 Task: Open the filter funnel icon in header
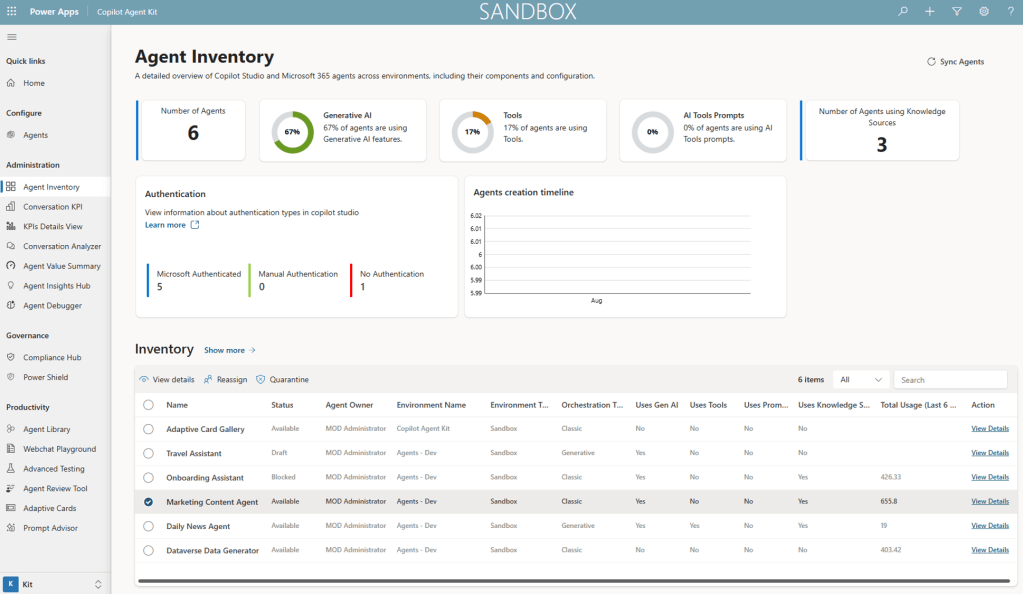click(x=956, y=11)
